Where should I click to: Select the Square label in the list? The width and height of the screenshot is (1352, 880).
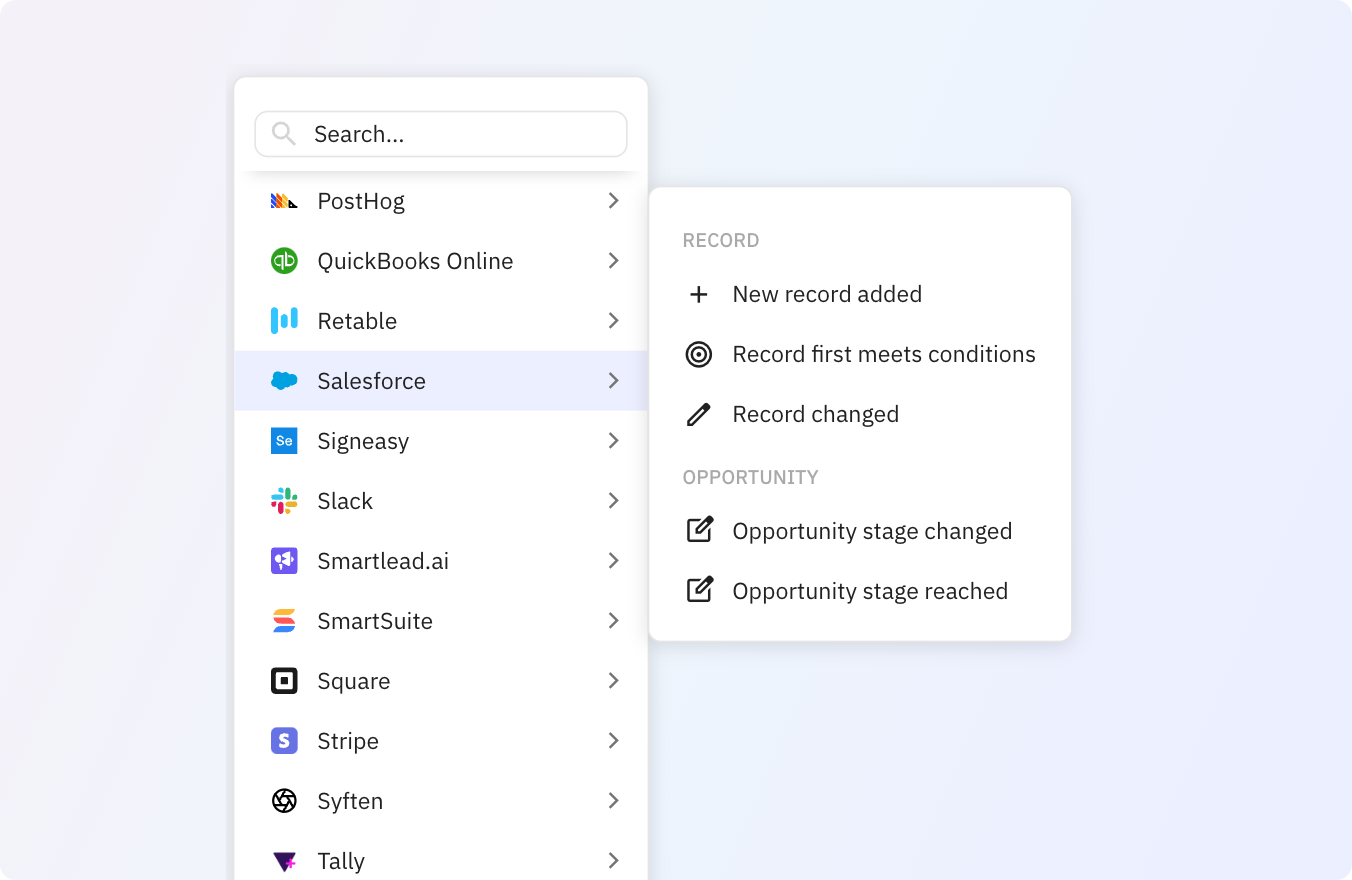point(354,681)
